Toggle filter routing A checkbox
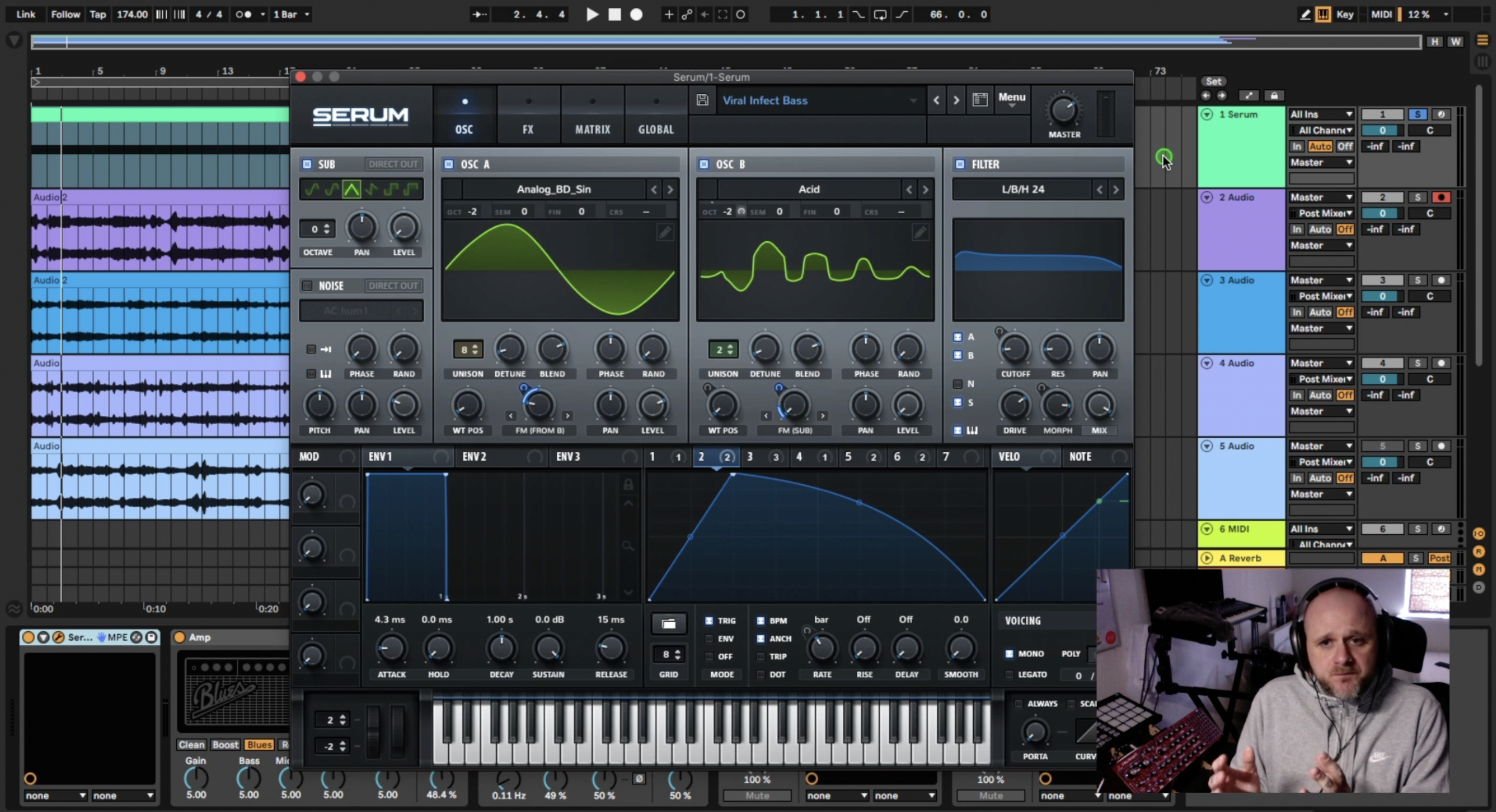The image size is (1496, 812). coord(958,337)
